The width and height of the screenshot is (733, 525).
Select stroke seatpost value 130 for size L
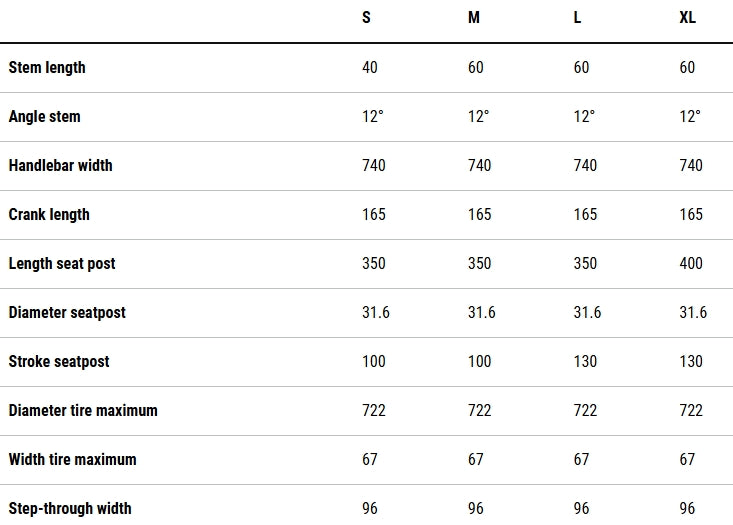(585, 362)
